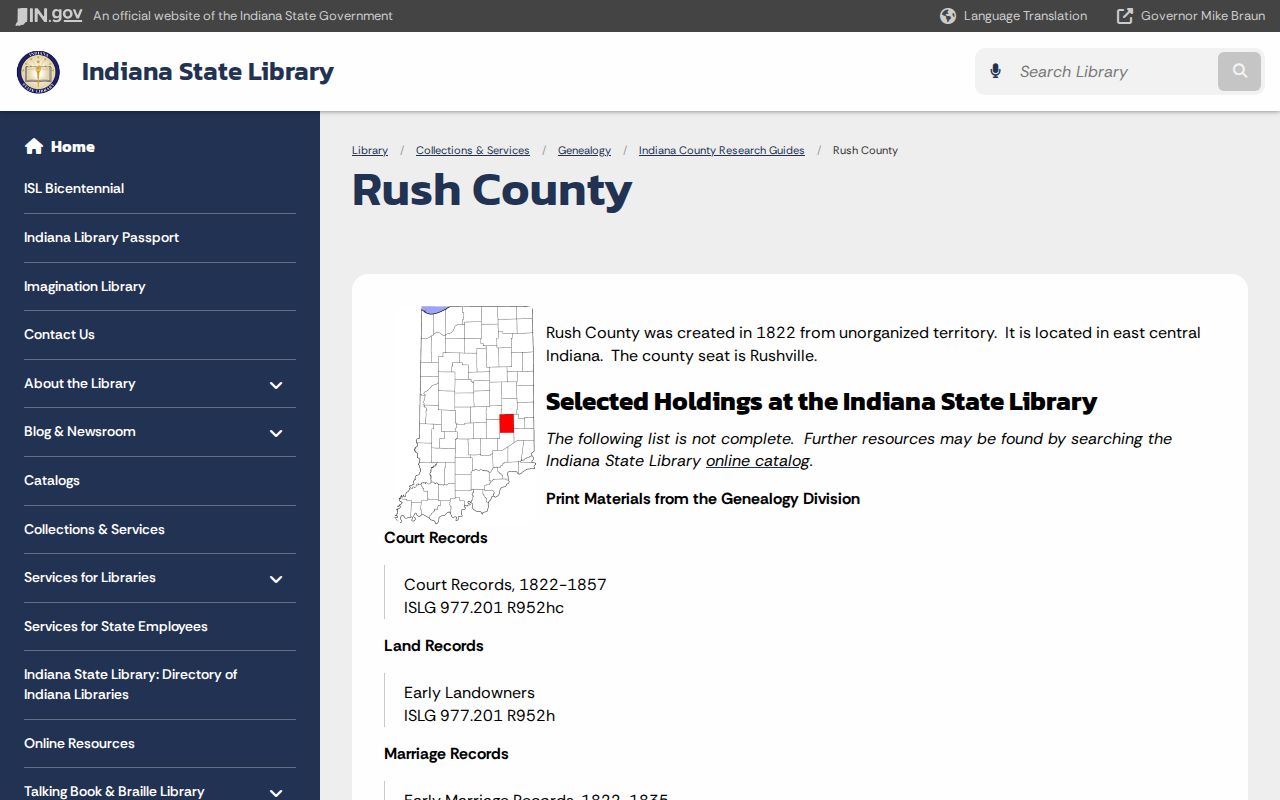The width and height of the screenshot is (1280, 800).
Task: Click the 'ISLG 977.201 R952hc' call number
Action: coord(484,608)
